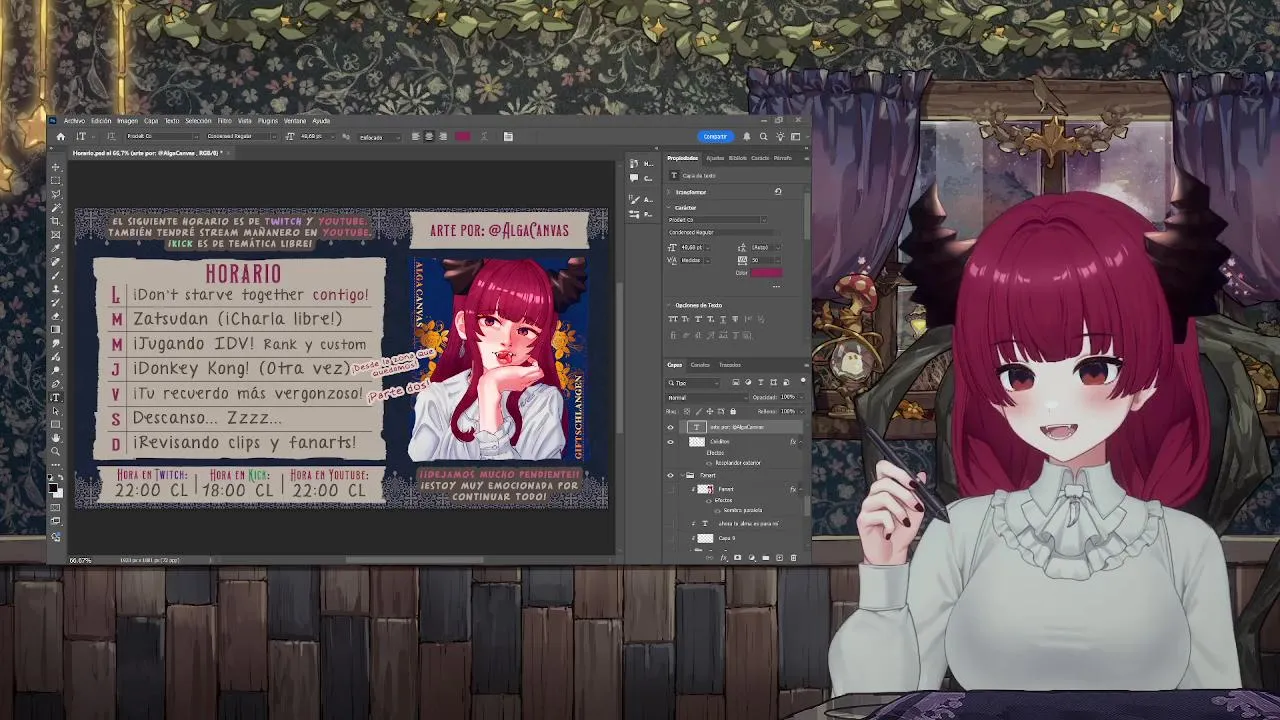Open the collapsed Comments panel icon
Screen dimensions: 1280x720
pyautogui.click(x=634, y=178)
